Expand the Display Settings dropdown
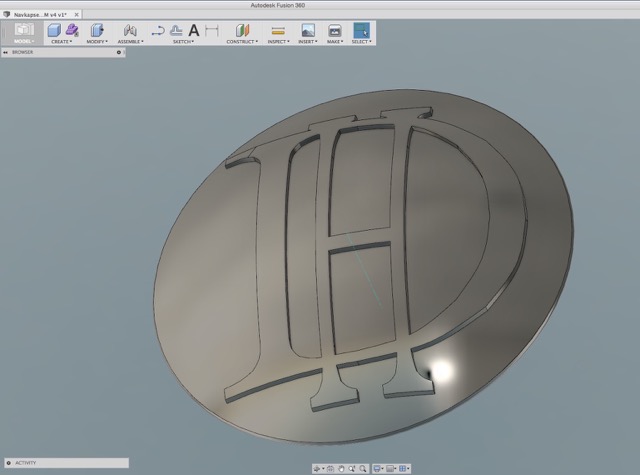The height and width of the screenshot is (475, 640). (381, 468)
